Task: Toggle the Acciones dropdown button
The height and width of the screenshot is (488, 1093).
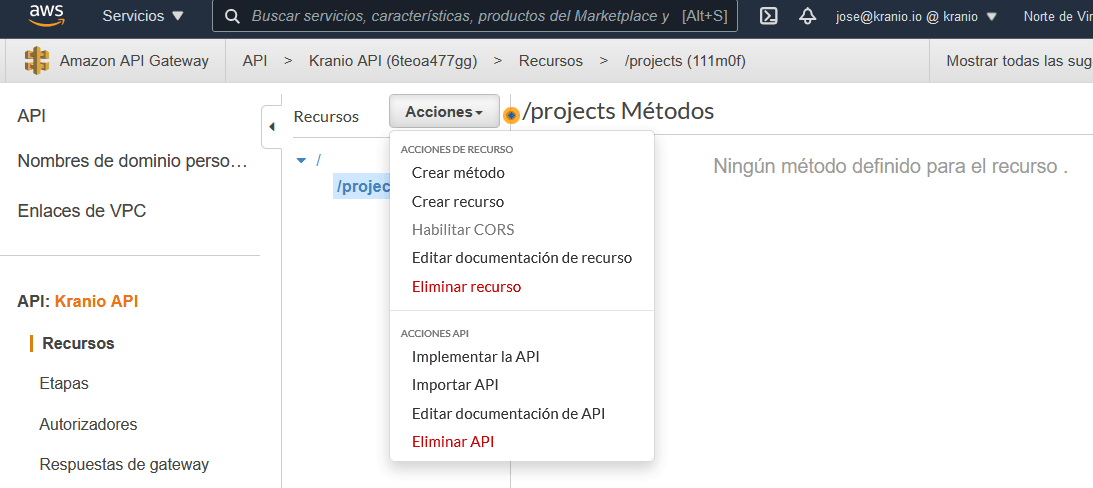Action: (x=444, y=112)
